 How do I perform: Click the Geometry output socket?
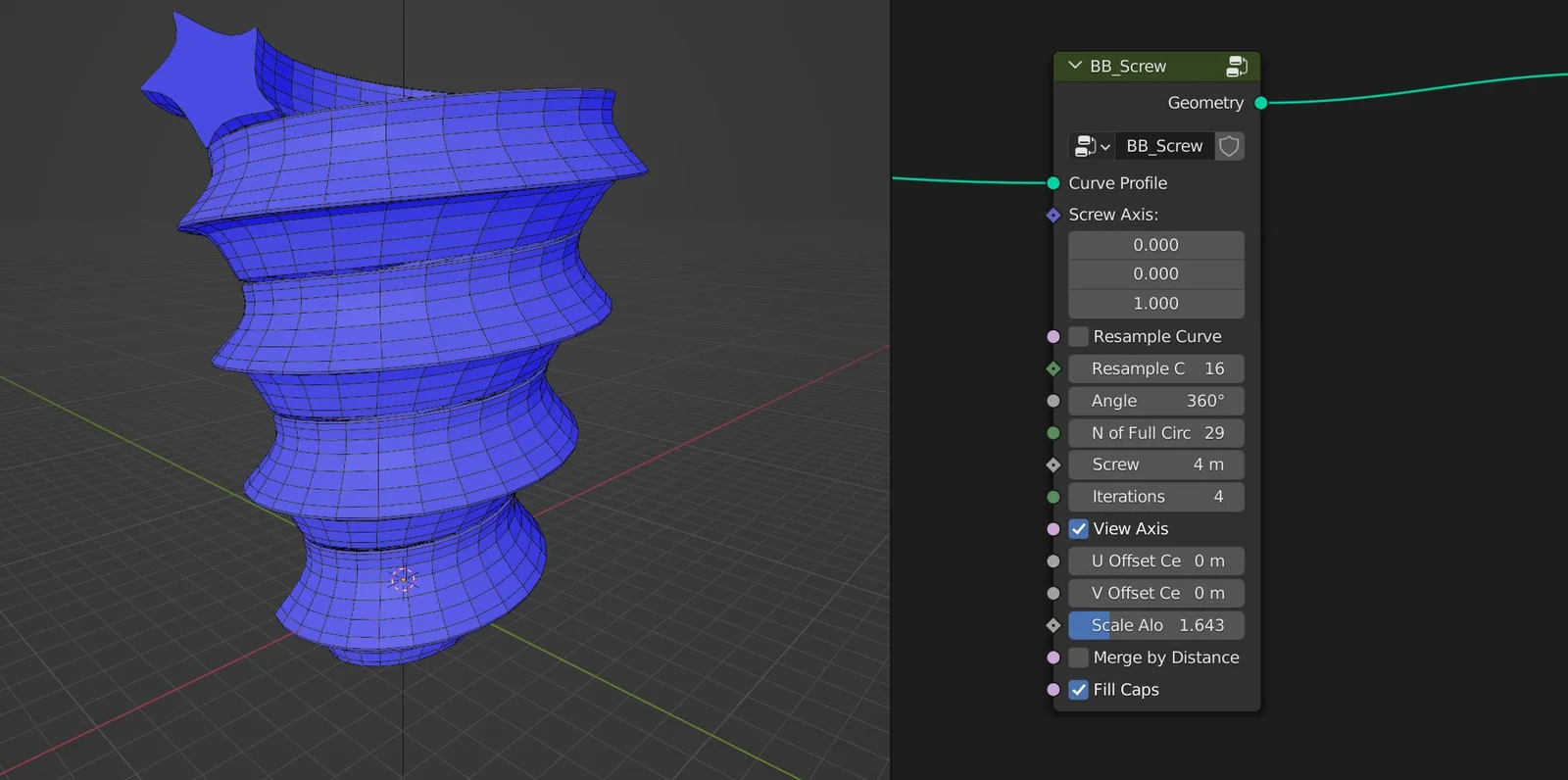tap(1261, 103)
